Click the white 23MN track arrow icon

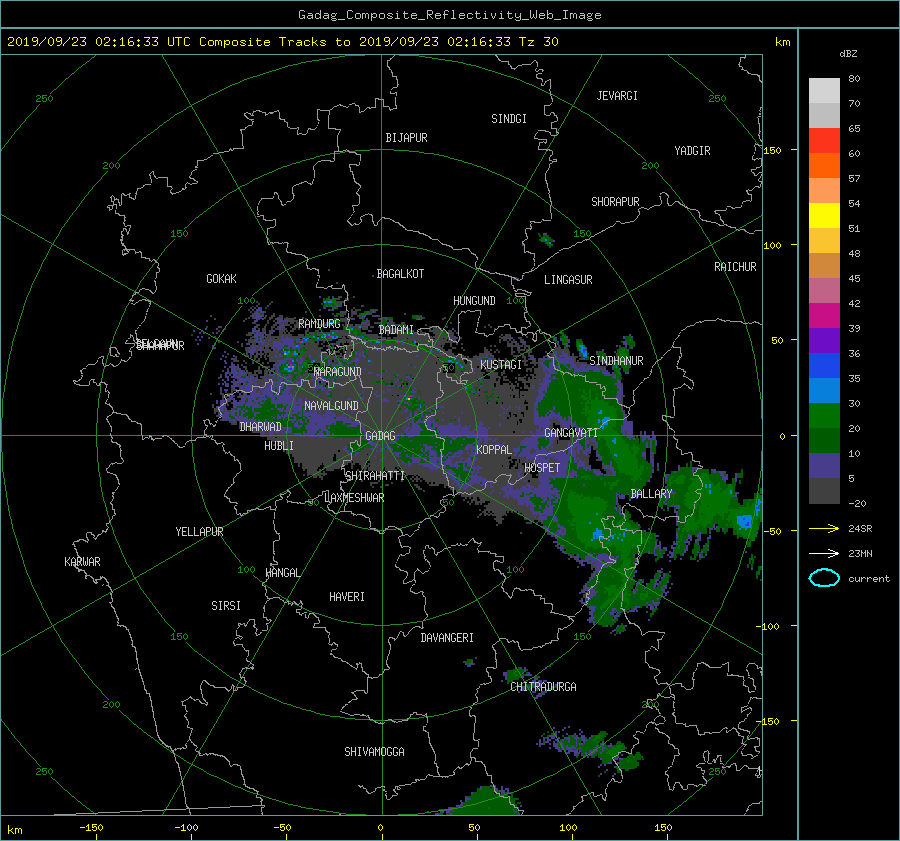click(824, 553)
